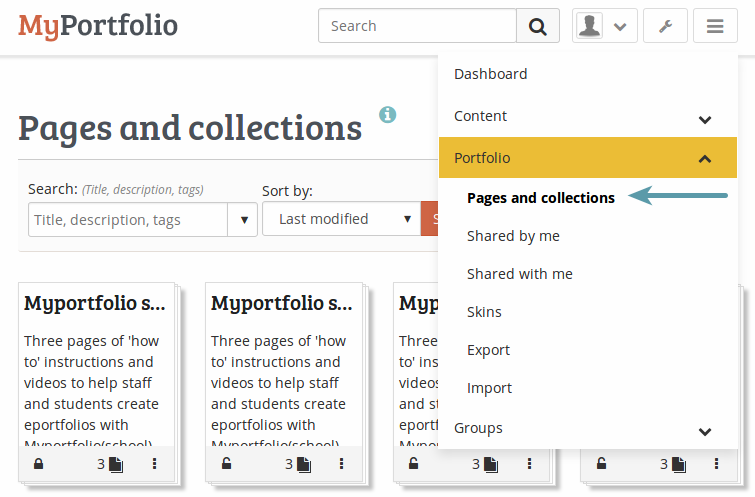Show the page count on the first card
Image resolution: width=755 pixels, height=497 pixels.
point(110,464)
